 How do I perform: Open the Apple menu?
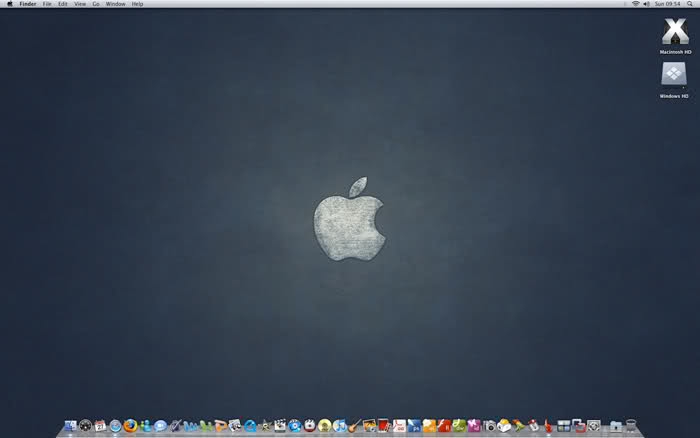(x=9, y=4)
